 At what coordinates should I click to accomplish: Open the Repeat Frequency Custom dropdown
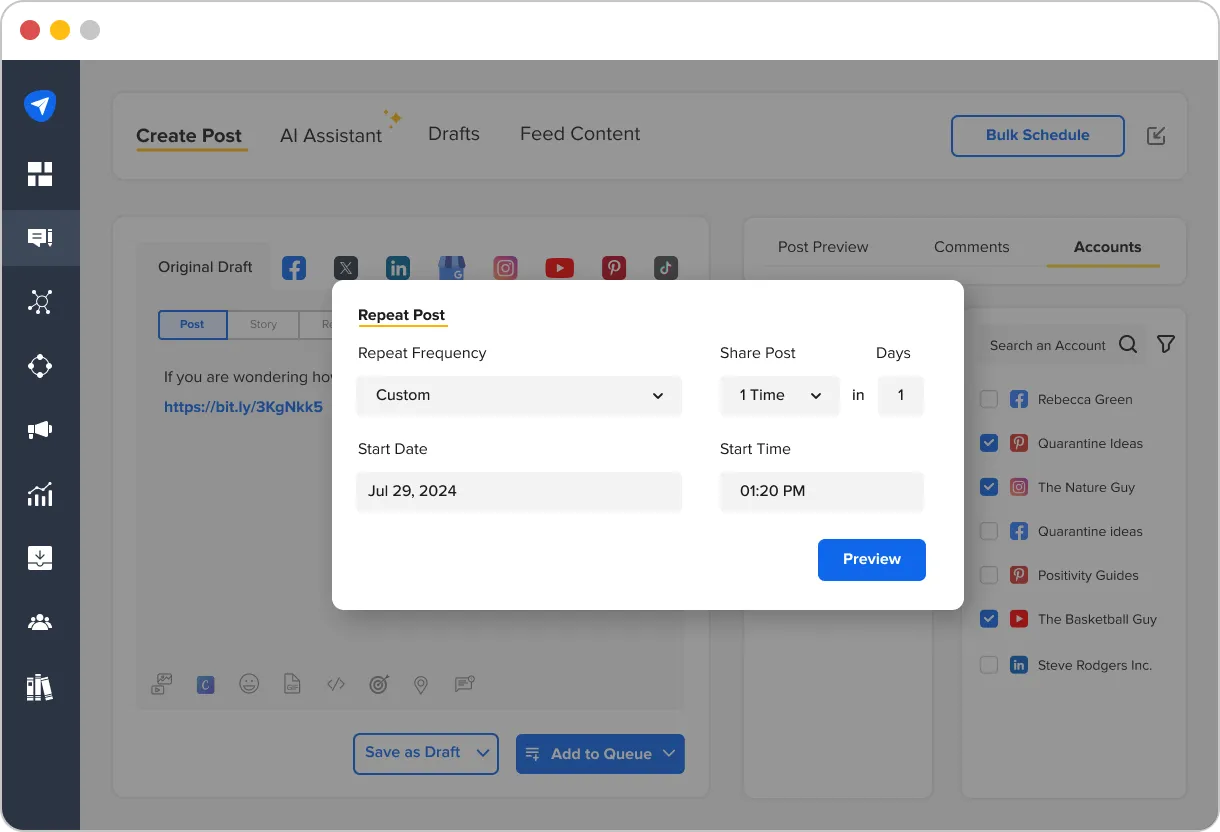519,395
